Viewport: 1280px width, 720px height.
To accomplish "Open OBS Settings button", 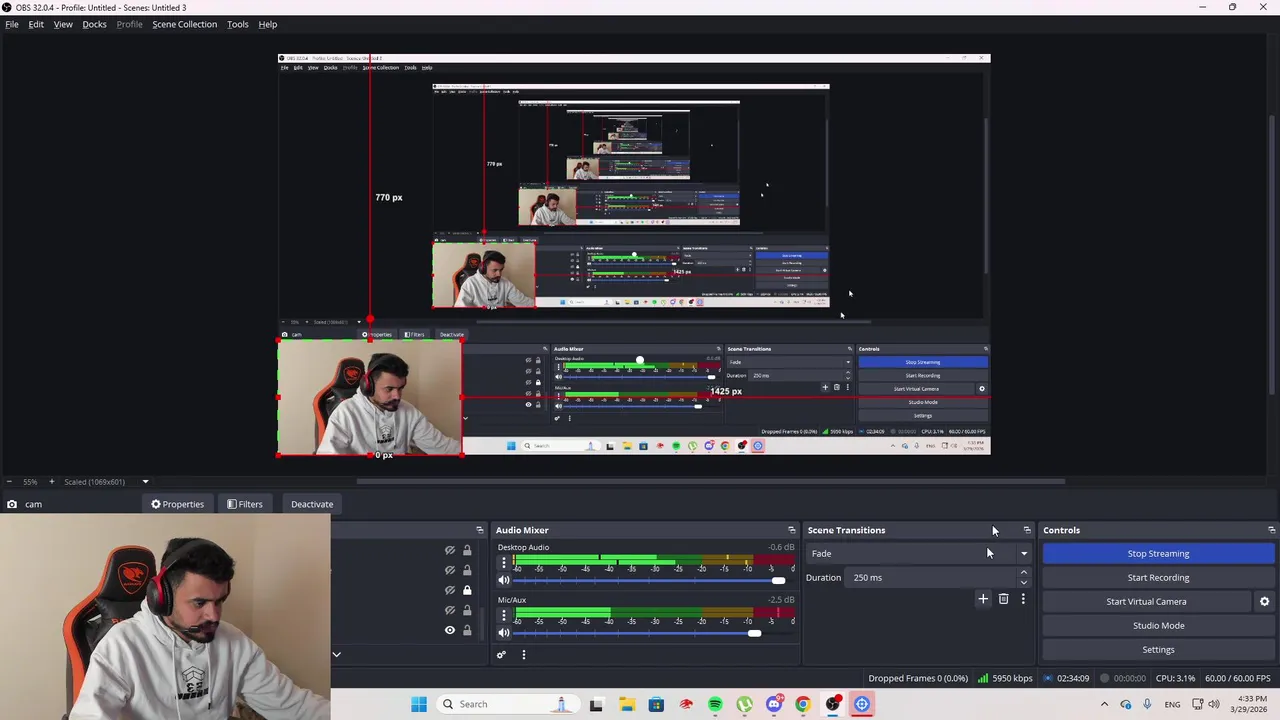I will (1158, 650).
